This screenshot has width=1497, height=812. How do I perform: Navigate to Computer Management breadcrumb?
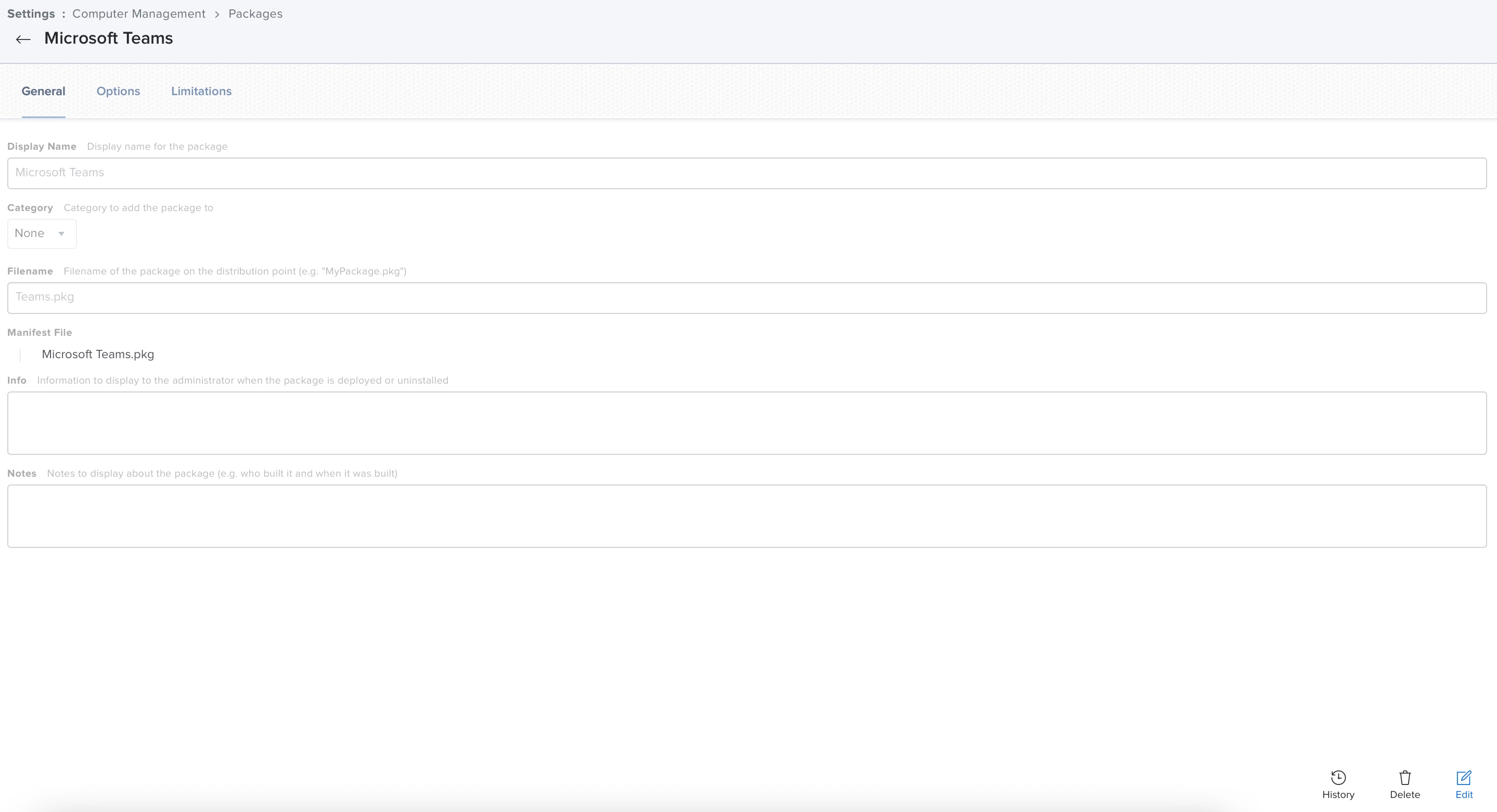[139, 14]
